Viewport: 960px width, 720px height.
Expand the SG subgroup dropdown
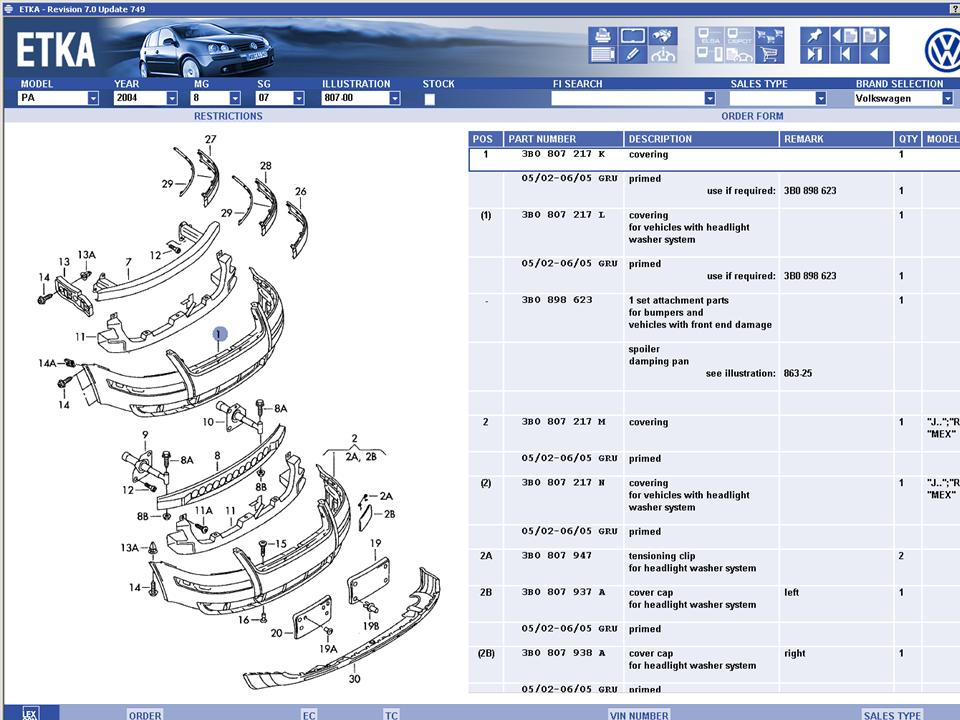click(299, 98)
